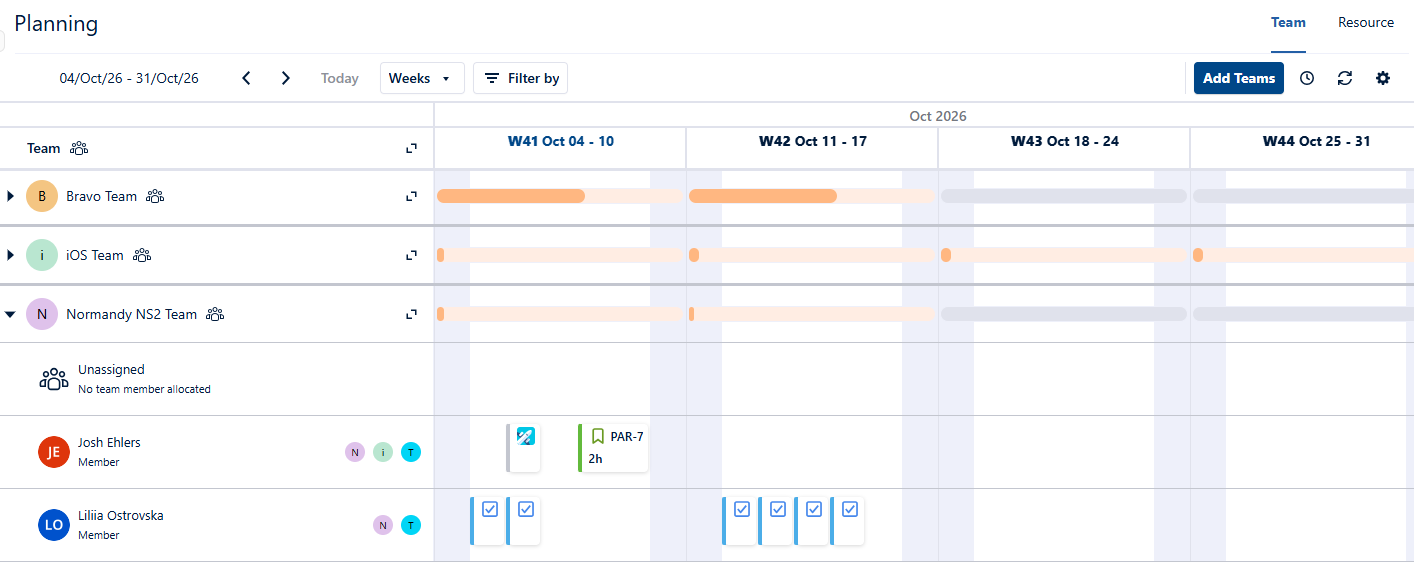Click the iOS Team avatar
The image size is (1414, 562).
pos(42,255)
